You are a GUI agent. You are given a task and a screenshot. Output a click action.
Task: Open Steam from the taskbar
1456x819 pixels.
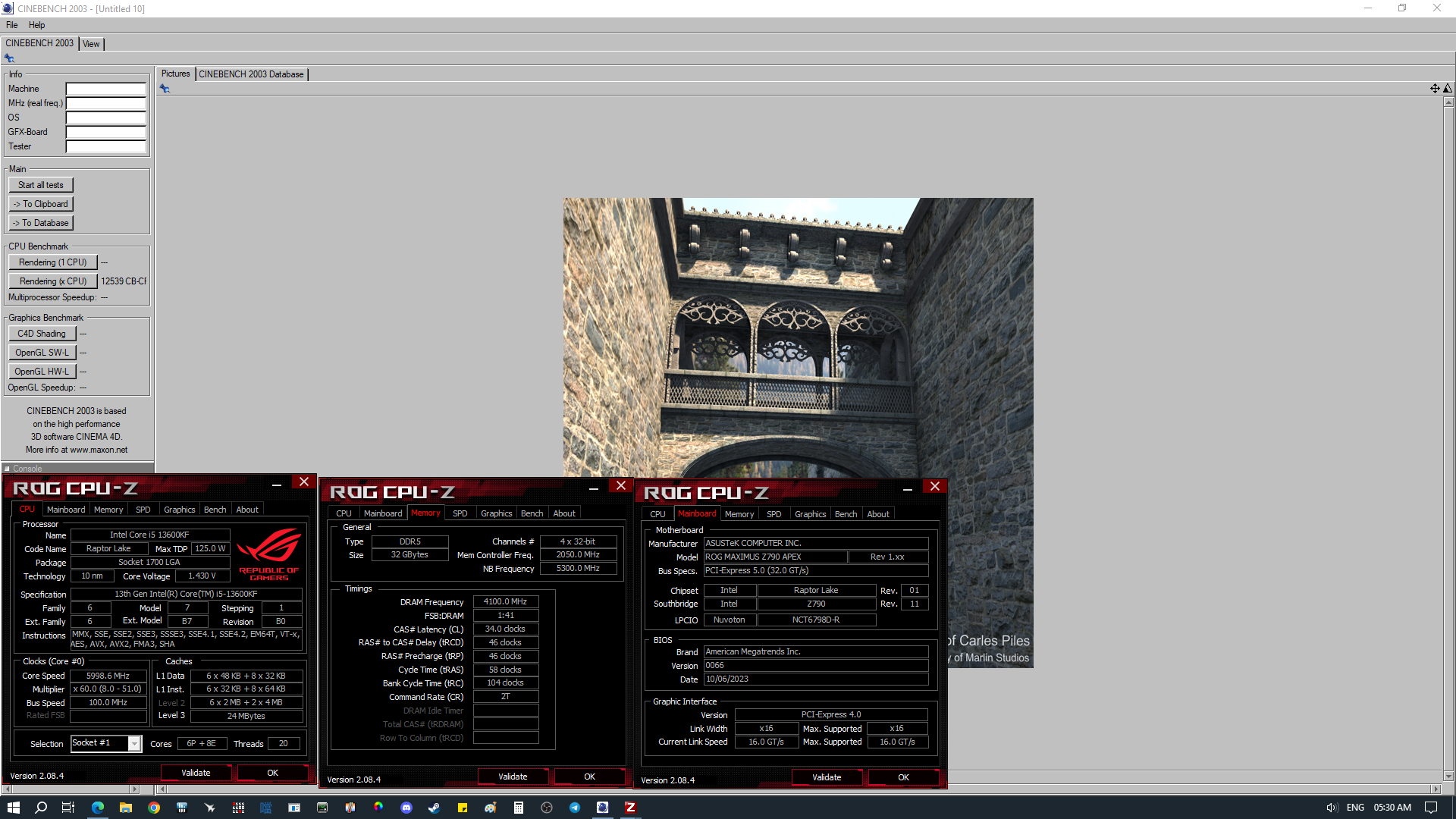click(435, 808)
